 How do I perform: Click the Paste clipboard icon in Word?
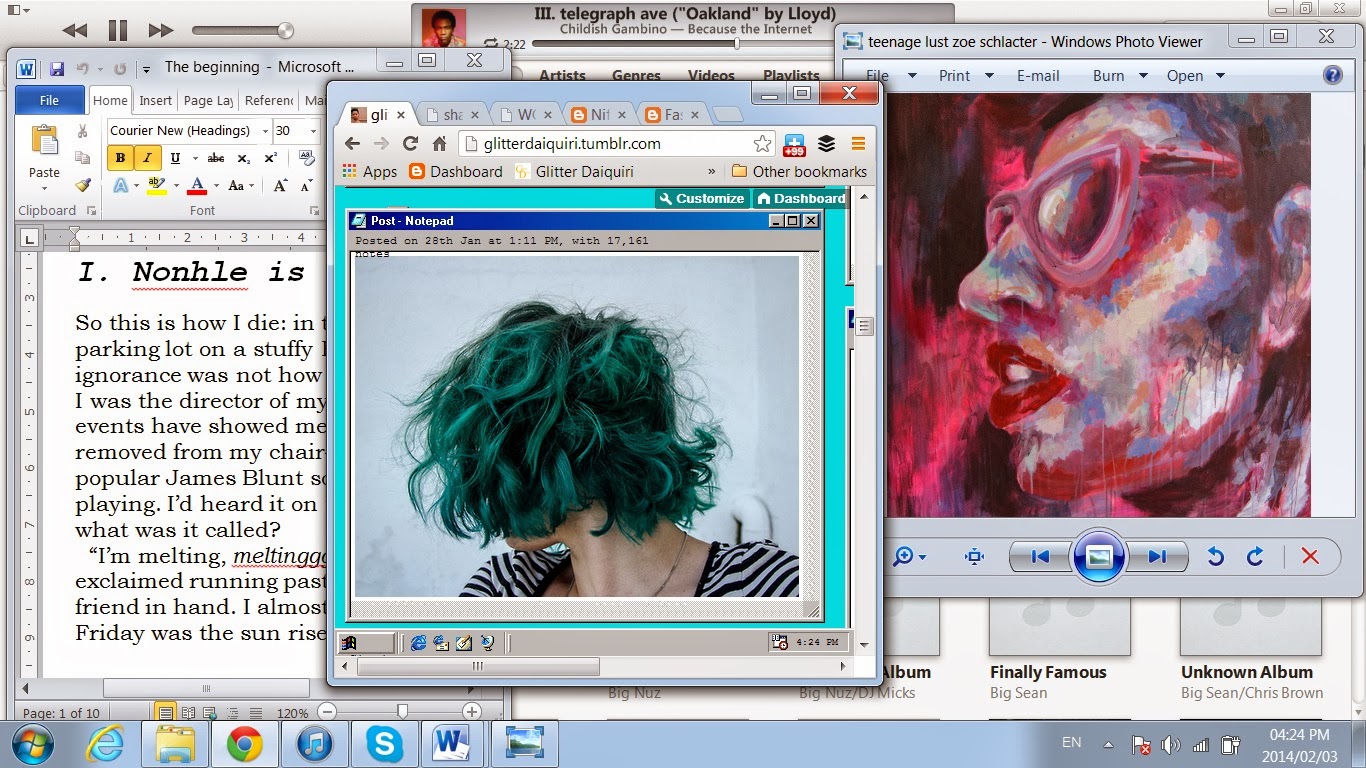point(44,140)
